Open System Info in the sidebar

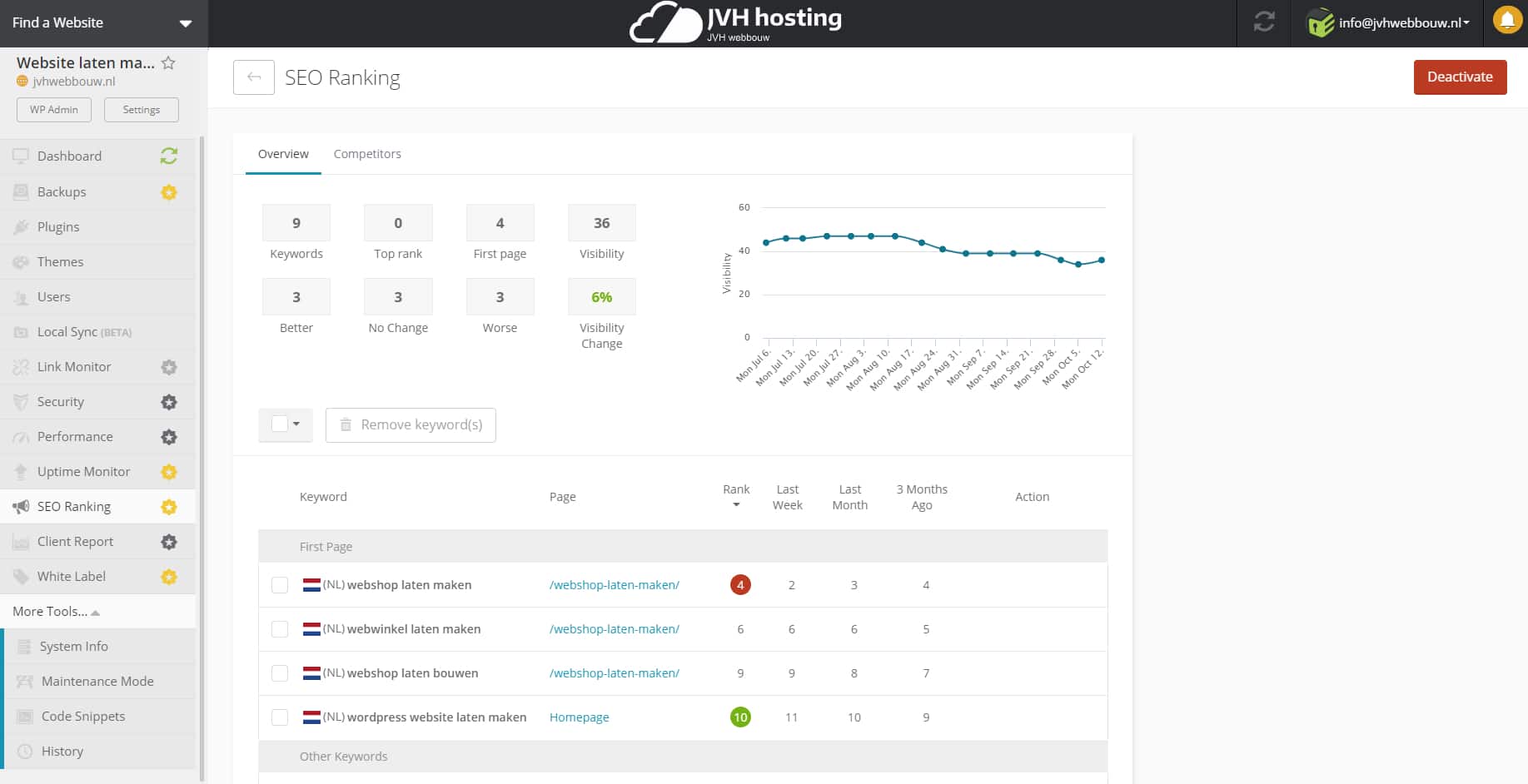coord(73,647)
